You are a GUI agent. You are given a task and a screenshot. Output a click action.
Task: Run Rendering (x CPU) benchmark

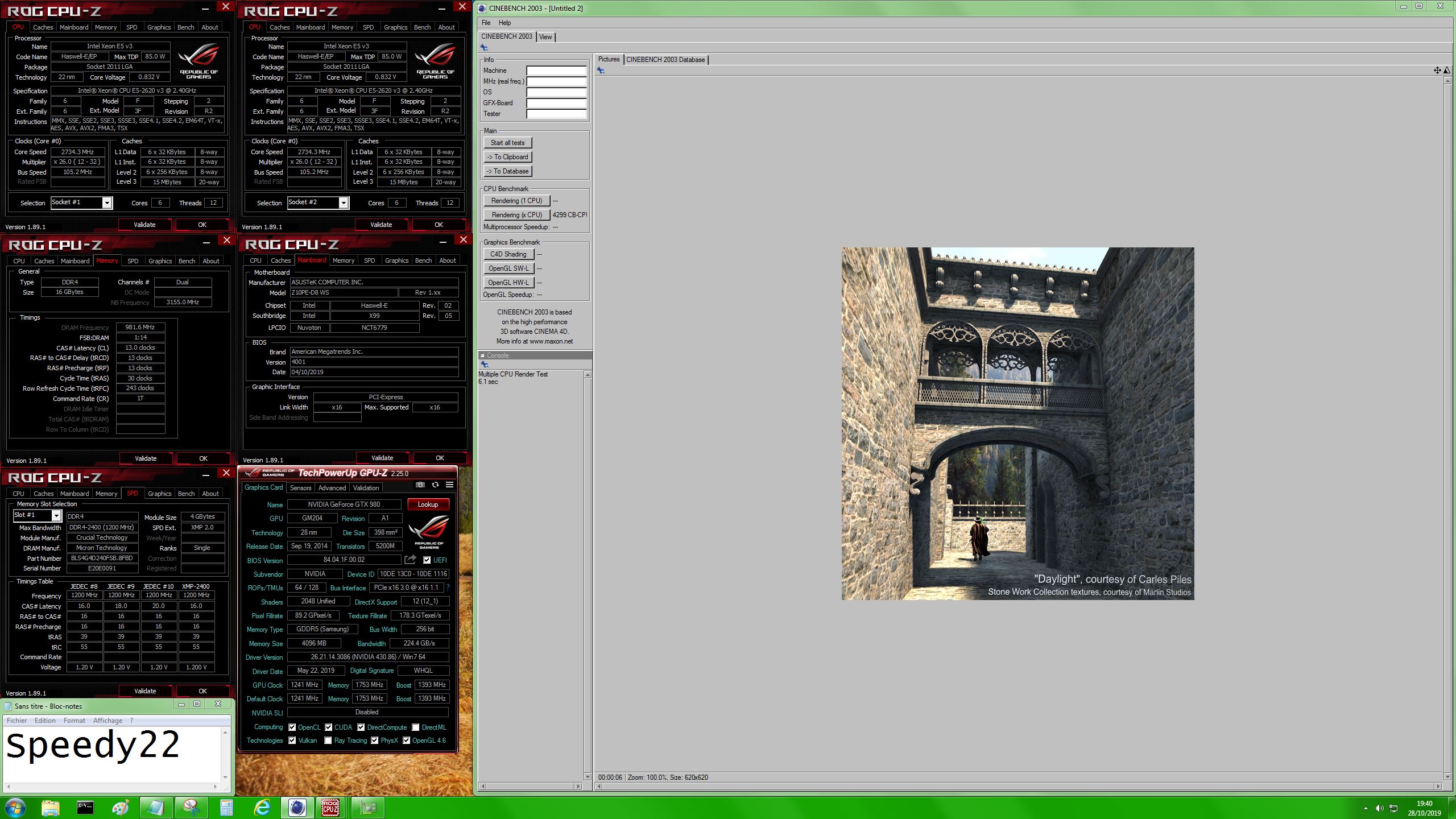(x=516, y=215)
